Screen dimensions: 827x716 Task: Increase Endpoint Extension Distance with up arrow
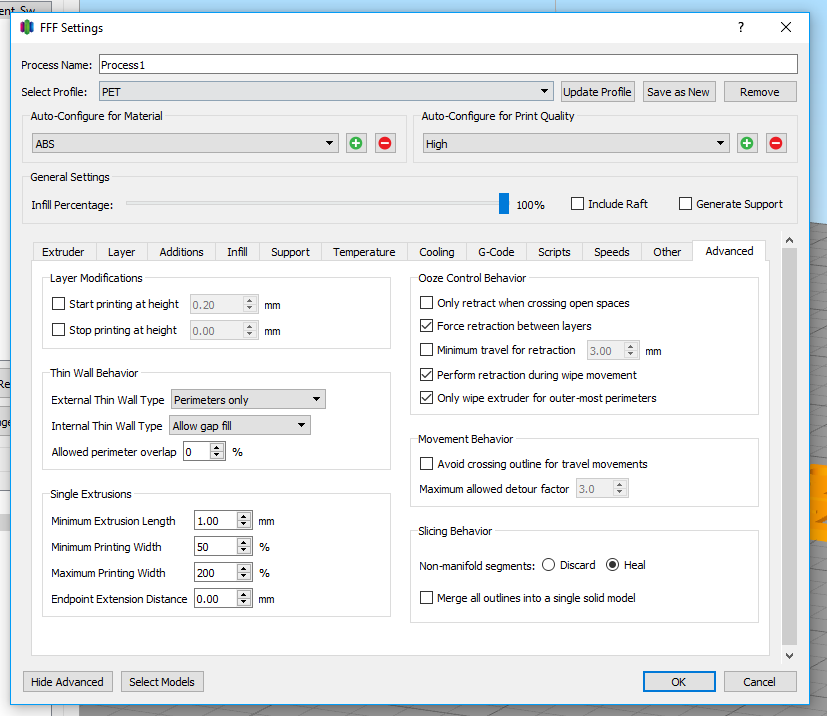pos(244,595)
